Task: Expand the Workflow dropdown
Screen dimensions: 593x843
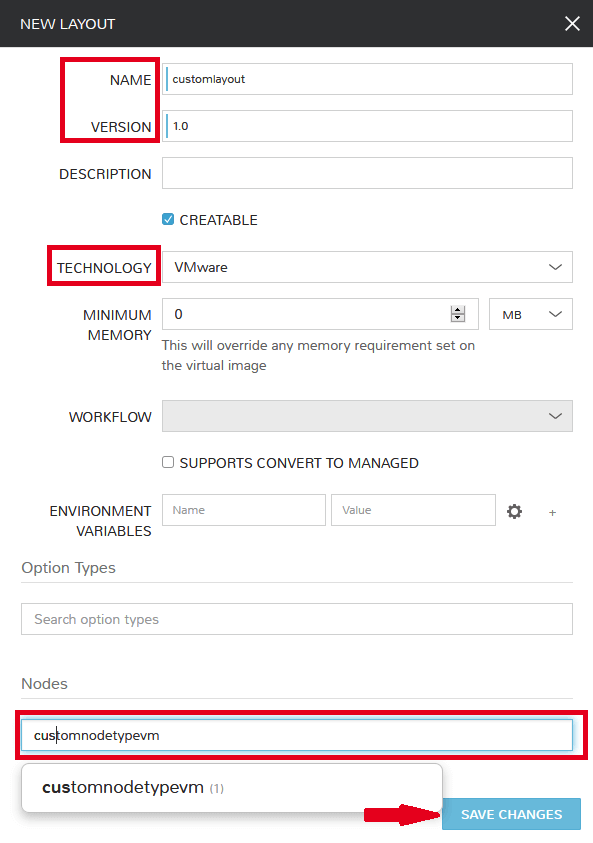Action: [x=367, y=416]
